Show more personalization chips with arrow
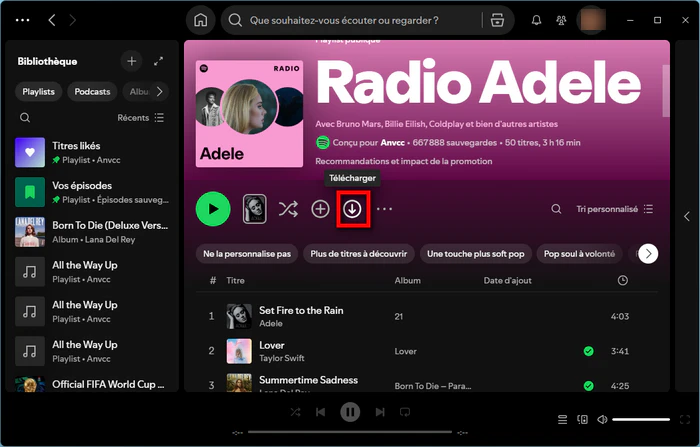Image resolution: width=700 pixels, height=447 pixels. click(648, 254)
